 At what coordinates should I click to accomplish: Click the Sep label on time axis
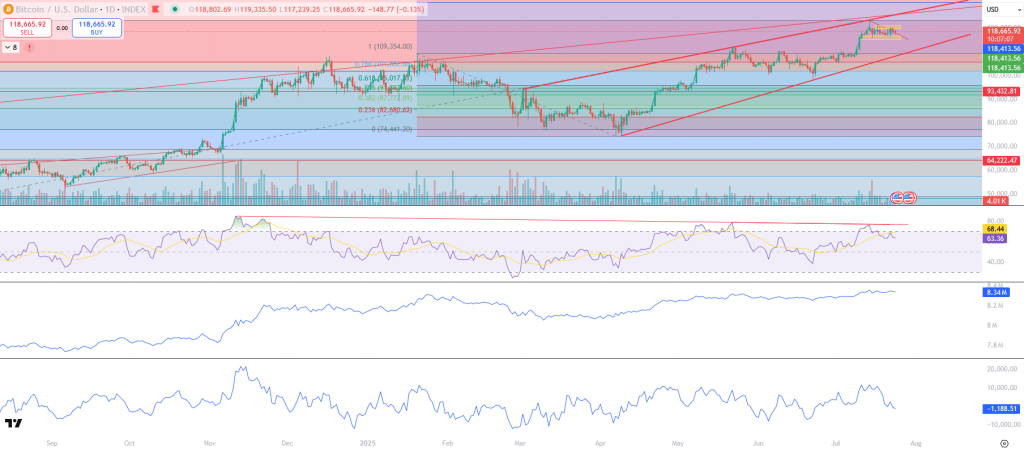click(x=52, y=442)
